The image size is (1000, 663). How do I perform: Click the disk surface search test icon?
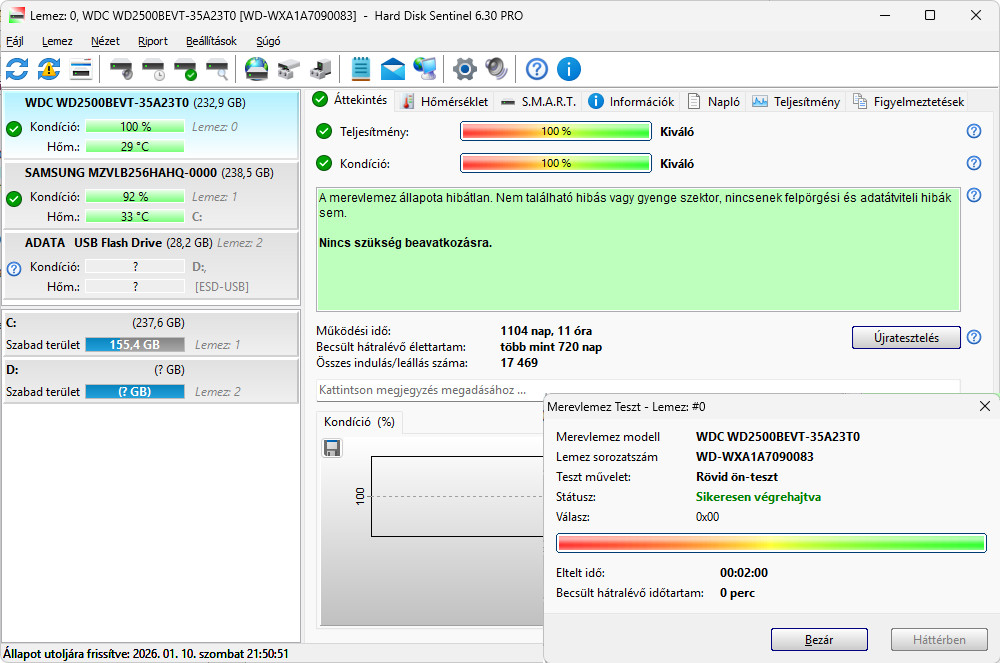coord(217,69)
